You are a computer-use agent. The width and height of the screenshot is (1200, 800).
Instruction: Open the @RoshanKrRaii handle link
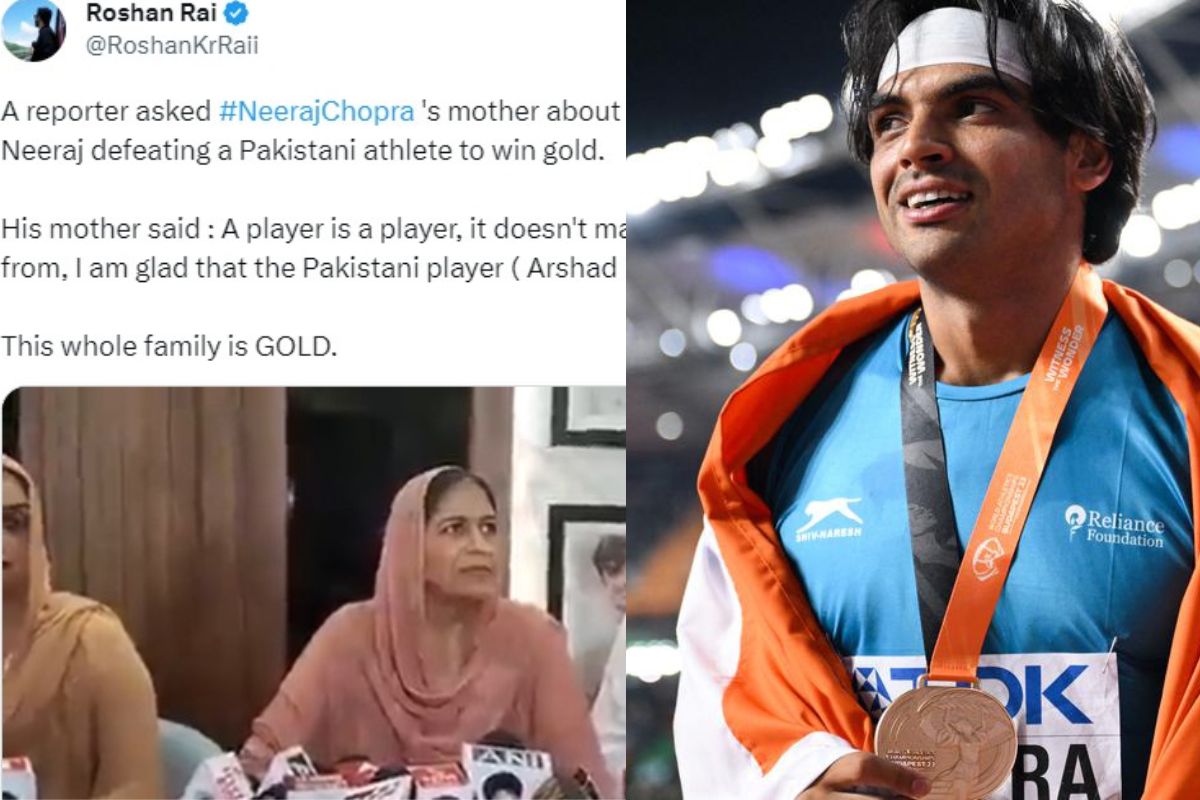click(x=172, y=46)
